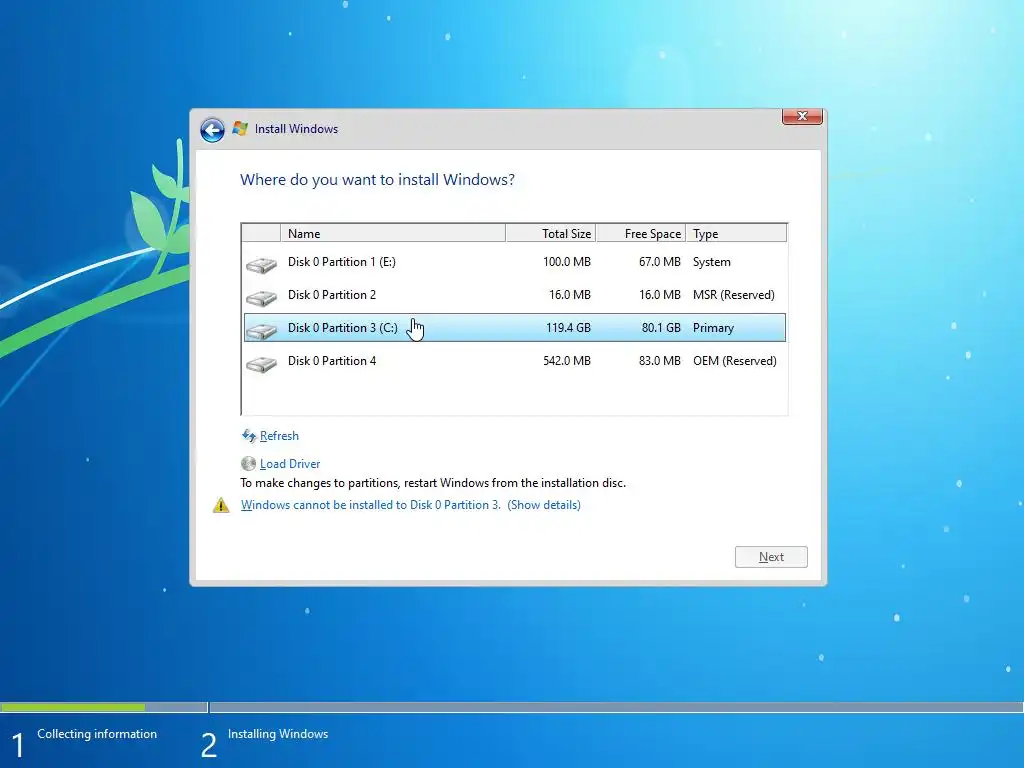Sort by the Name column header
Image resolution: width=1024 pixels, height=768 pixels.
(393, 233)
